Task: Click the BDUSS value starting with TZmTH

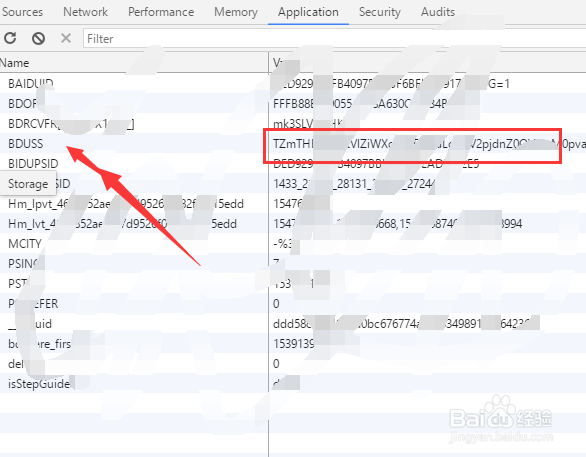Action: point(429,144)
